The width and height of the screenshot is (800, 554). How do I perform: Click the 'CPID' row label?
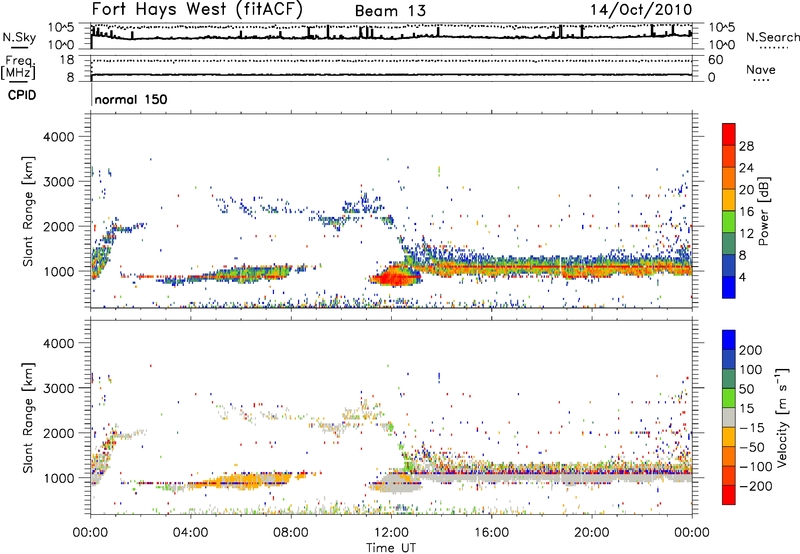click(x=22, y=95)
